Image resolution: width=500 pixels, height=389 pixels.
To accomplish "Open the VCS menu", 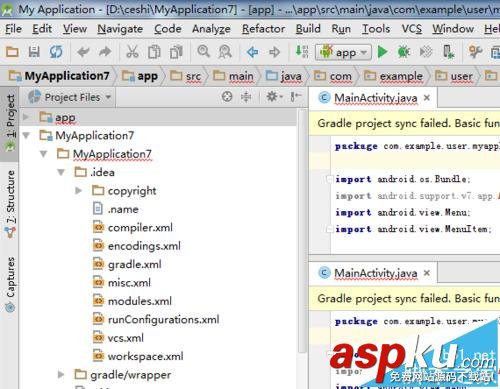I will pyautogui.click(x=411, y=29).
